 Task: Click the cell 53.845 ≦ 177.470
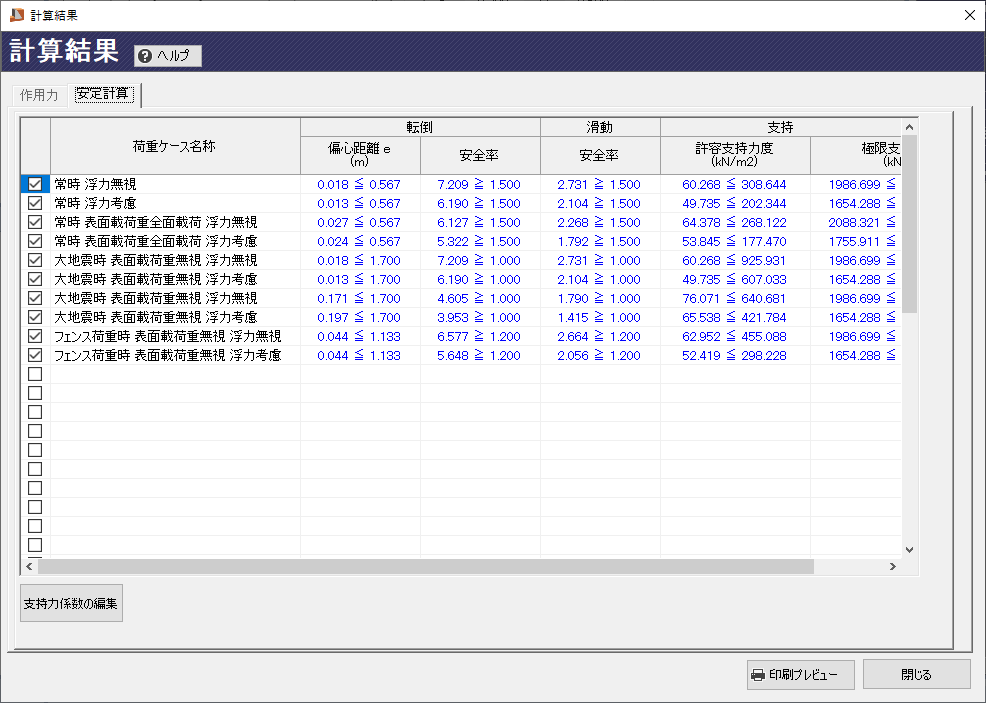[x=734, y=241]
